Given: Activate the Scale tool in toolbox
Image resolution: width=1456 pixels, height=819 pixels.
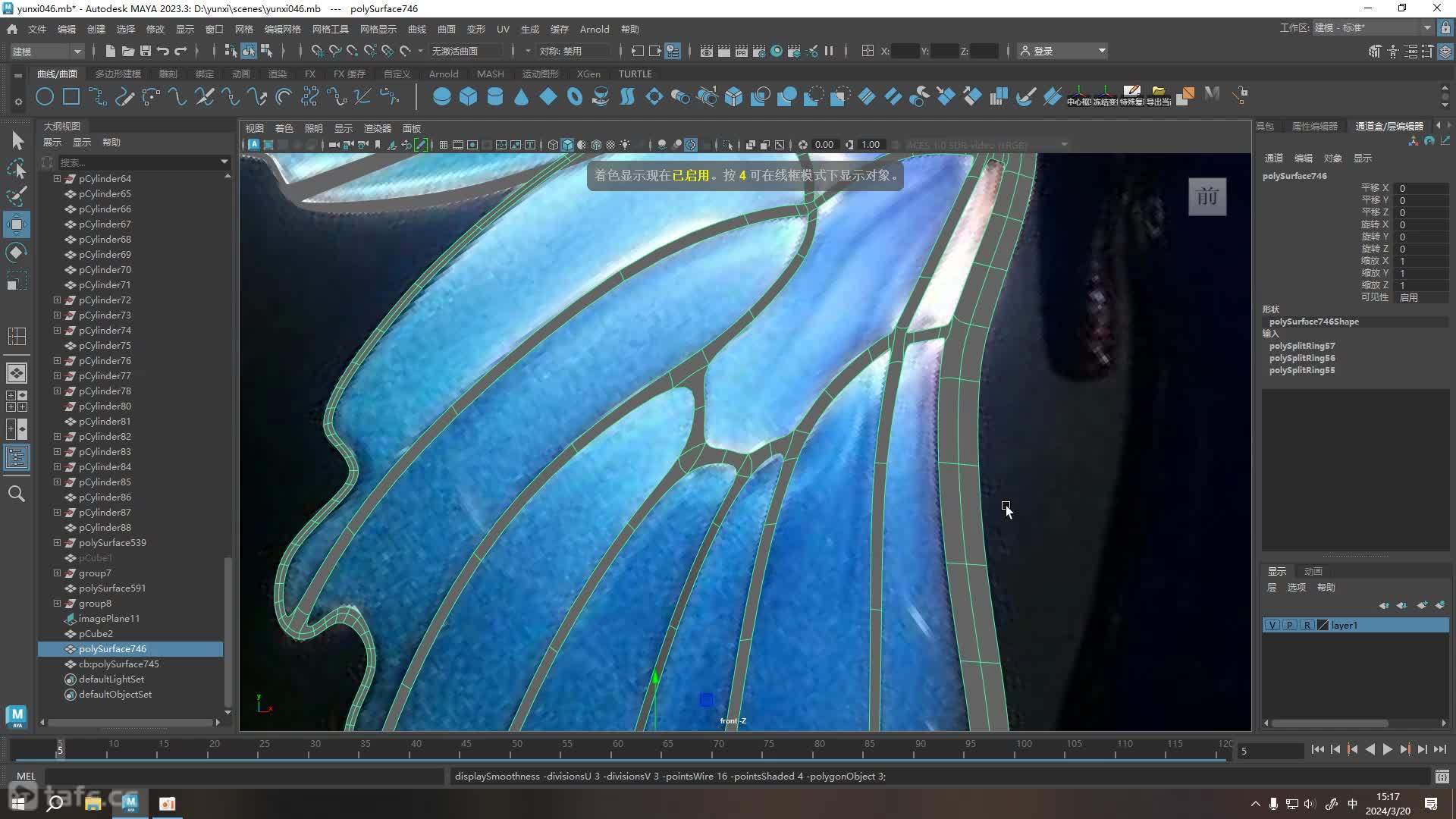Looking at the screenshot, I should coord(17,281).
